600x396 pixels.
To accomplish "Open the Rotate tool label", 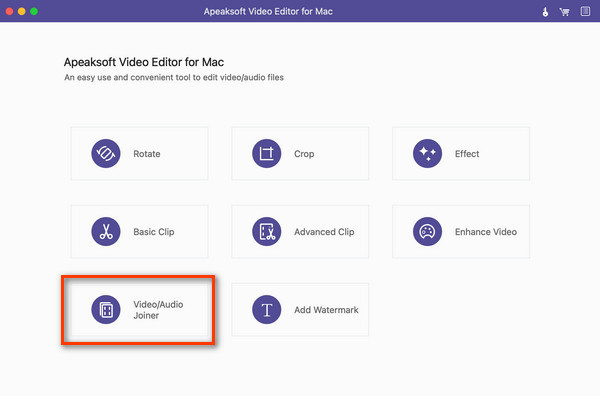I will click(147, 154).
